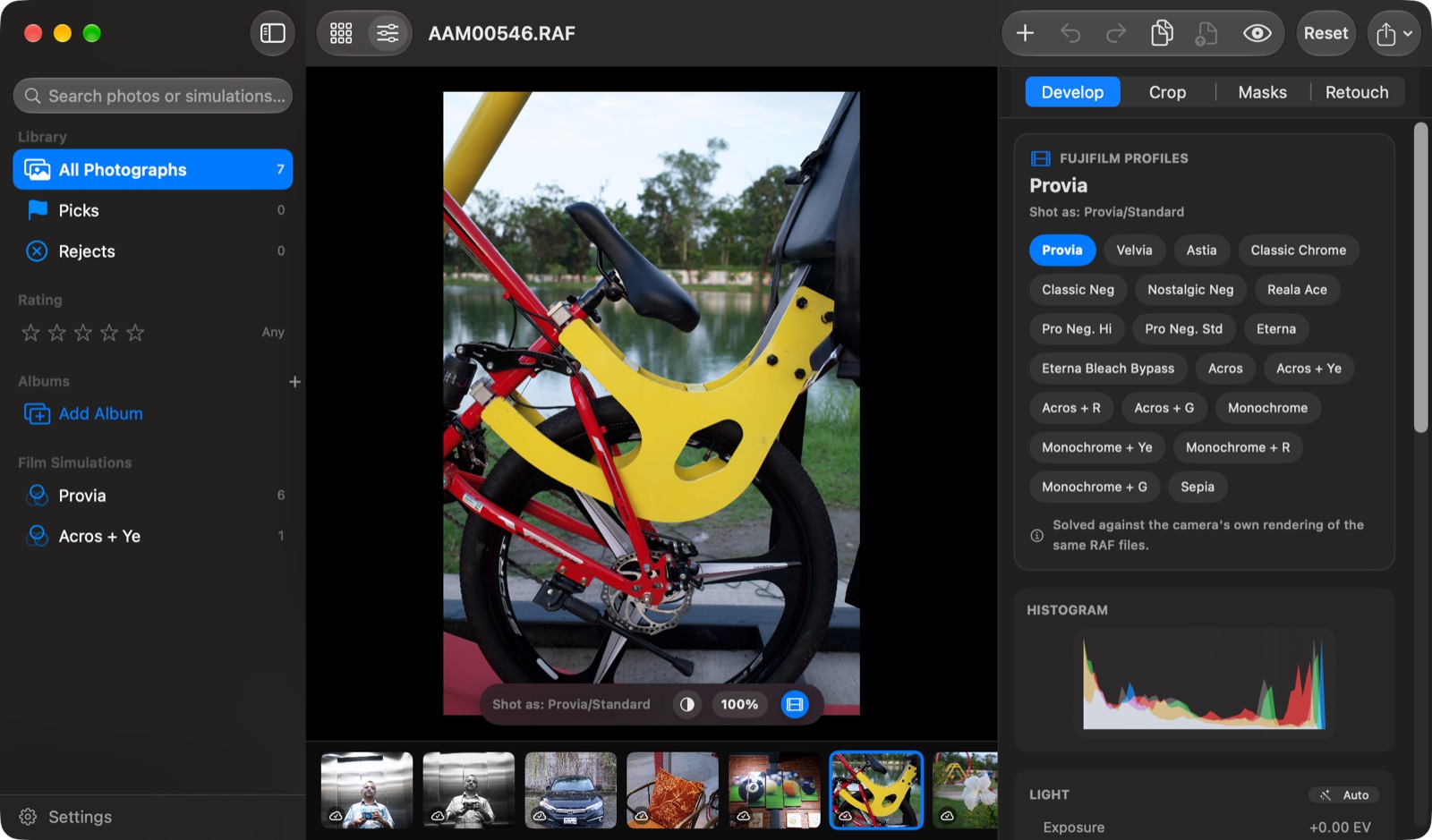The width and height of the screenshot is (1432, 840).
Task: Select the Provia profile chip
Action: pos(1062,250)
